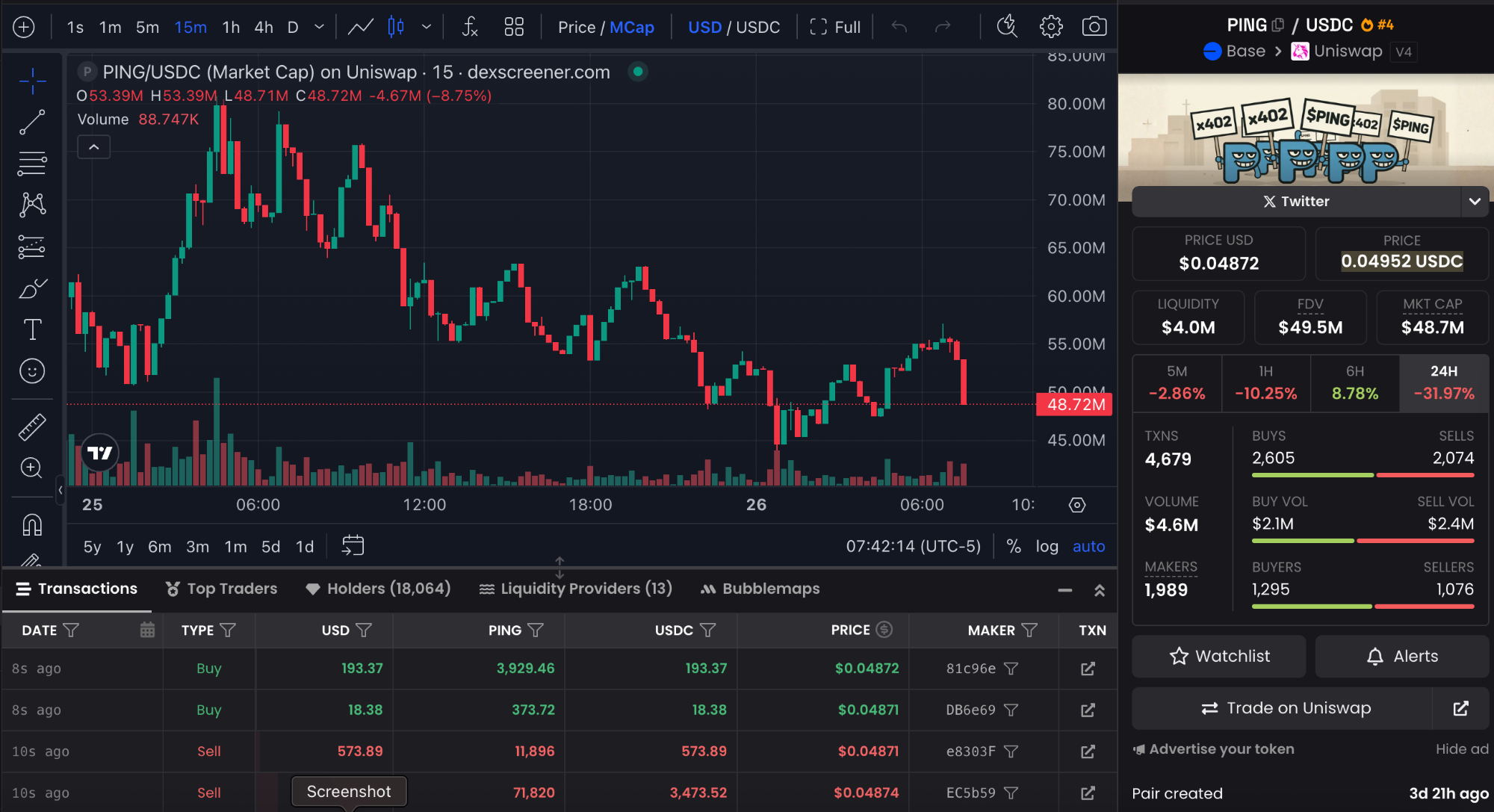The width and height of the screenshot is (1494, 812).
Task: Open the indicators fx button
Action: point(469,27)
